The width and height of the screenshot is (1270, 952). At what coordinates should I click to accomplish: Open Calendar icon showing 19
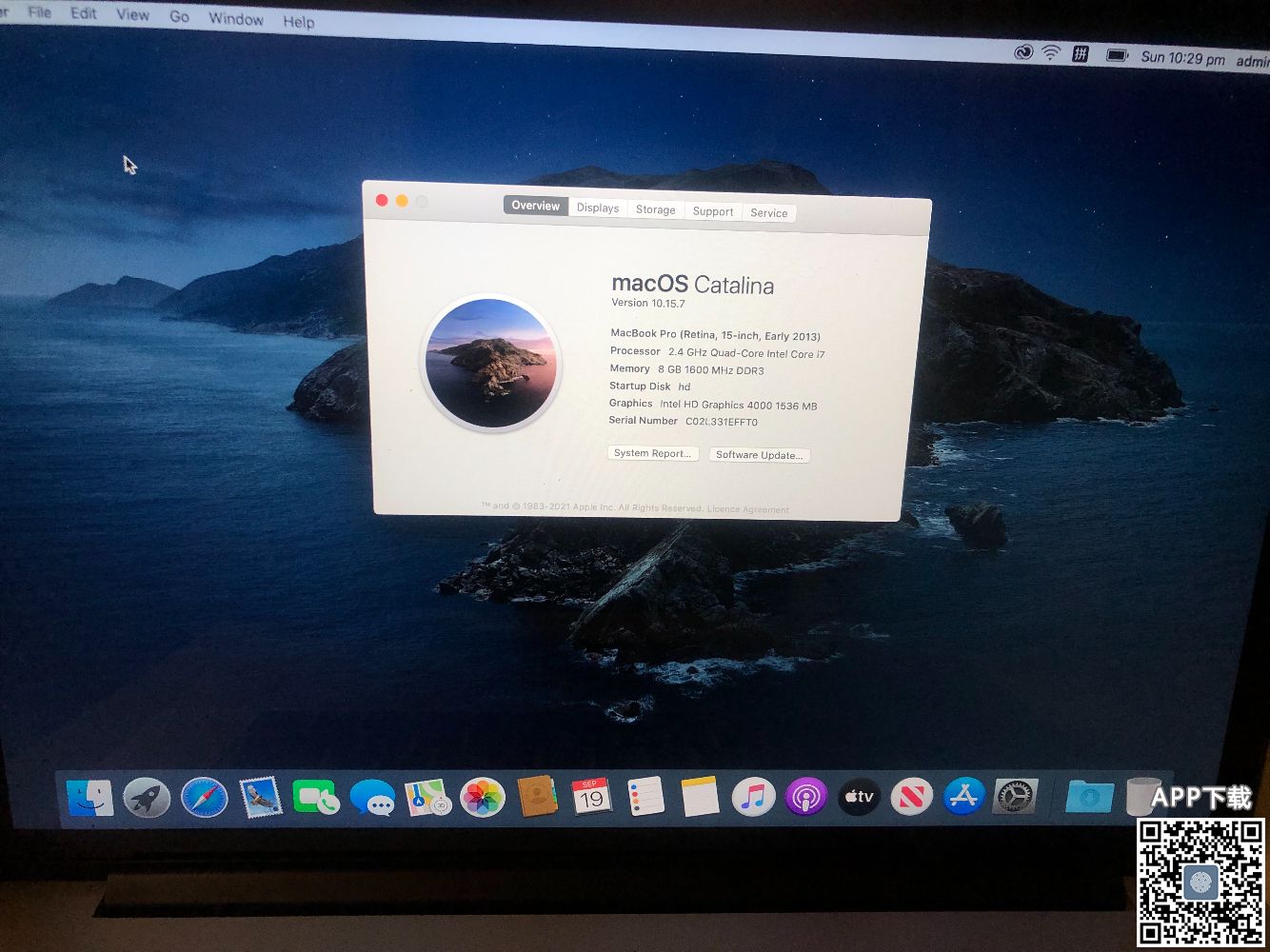[x=591, y=797]
